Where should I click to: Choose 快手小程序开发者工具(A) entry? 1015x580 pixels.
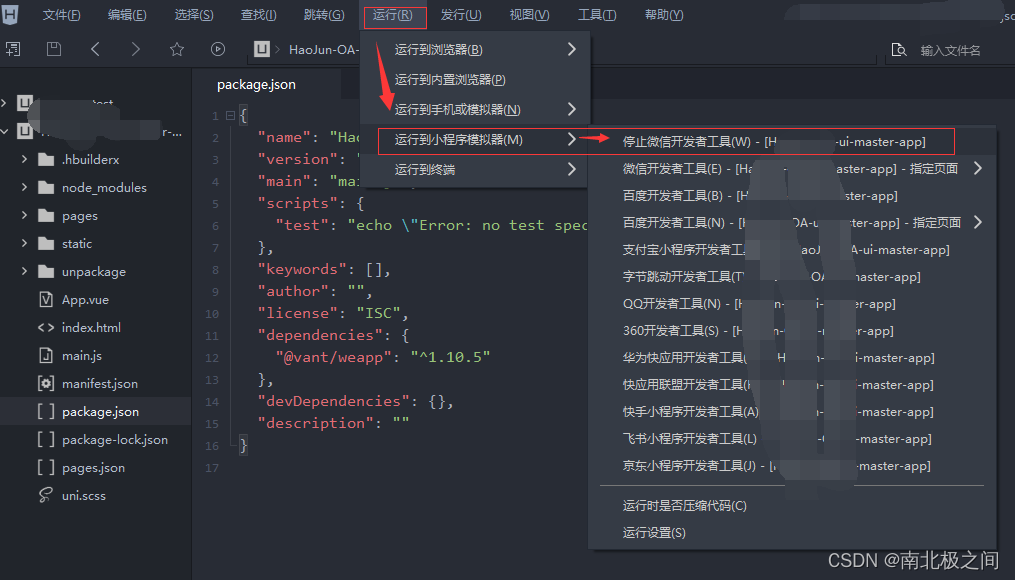point(792,412)
